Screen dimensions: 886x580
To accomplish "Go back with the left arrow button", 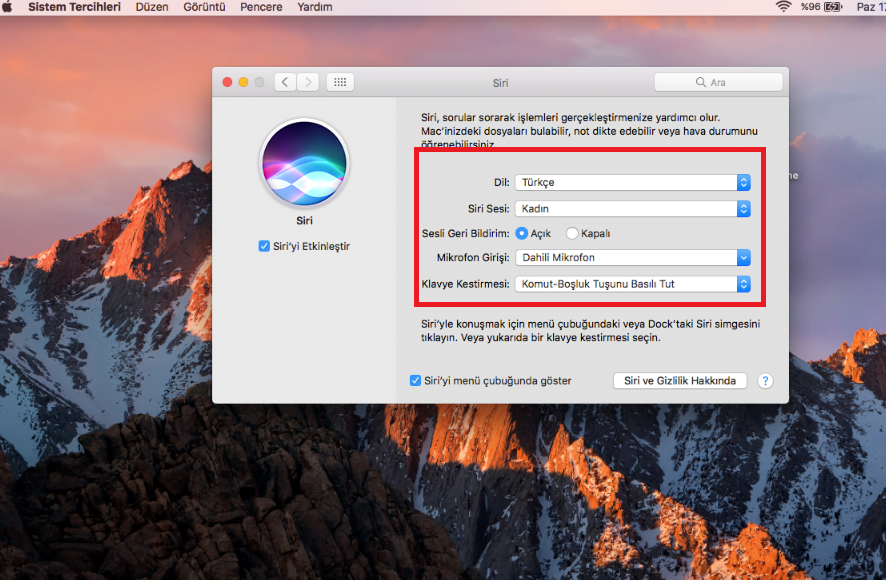I will pyautogui.click(x=285, y=82).
